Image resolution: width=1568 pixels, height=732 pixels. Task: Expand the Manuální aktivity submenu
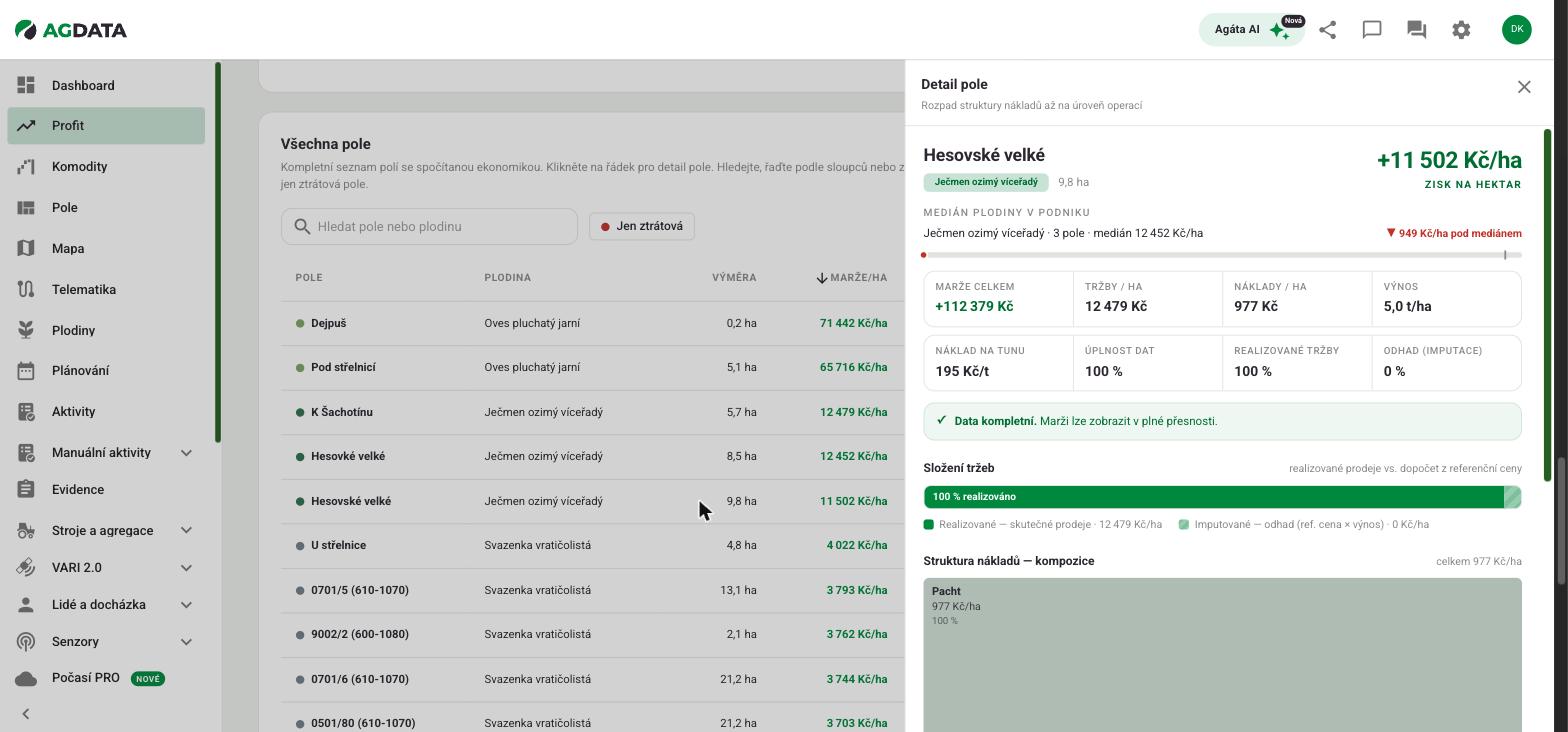coord(186,453)
